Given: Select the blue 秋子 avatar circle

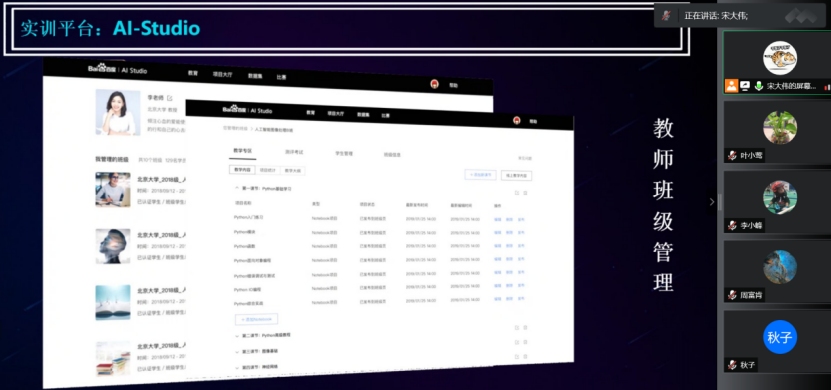Looking at the screenshot, I should coord(780,337).
